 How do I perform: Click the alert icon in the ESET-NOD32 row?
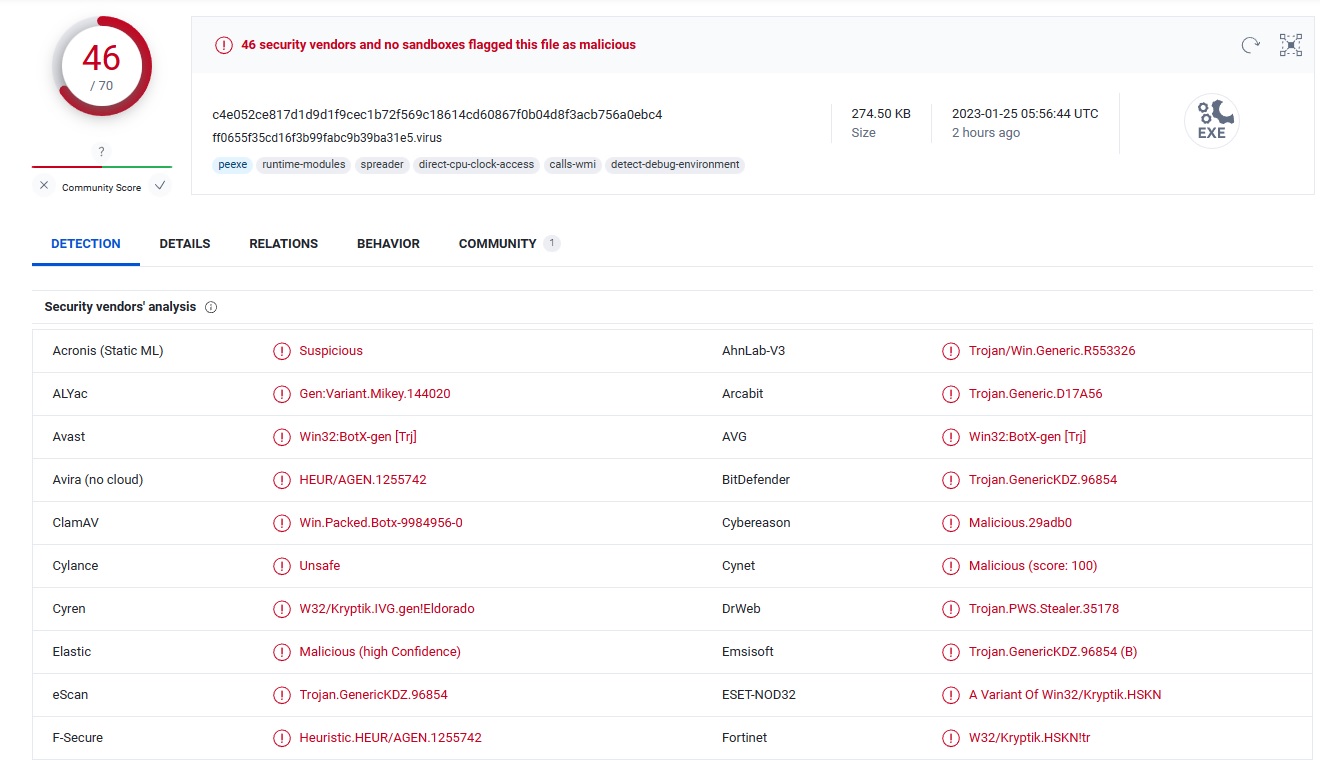(951, 695)
